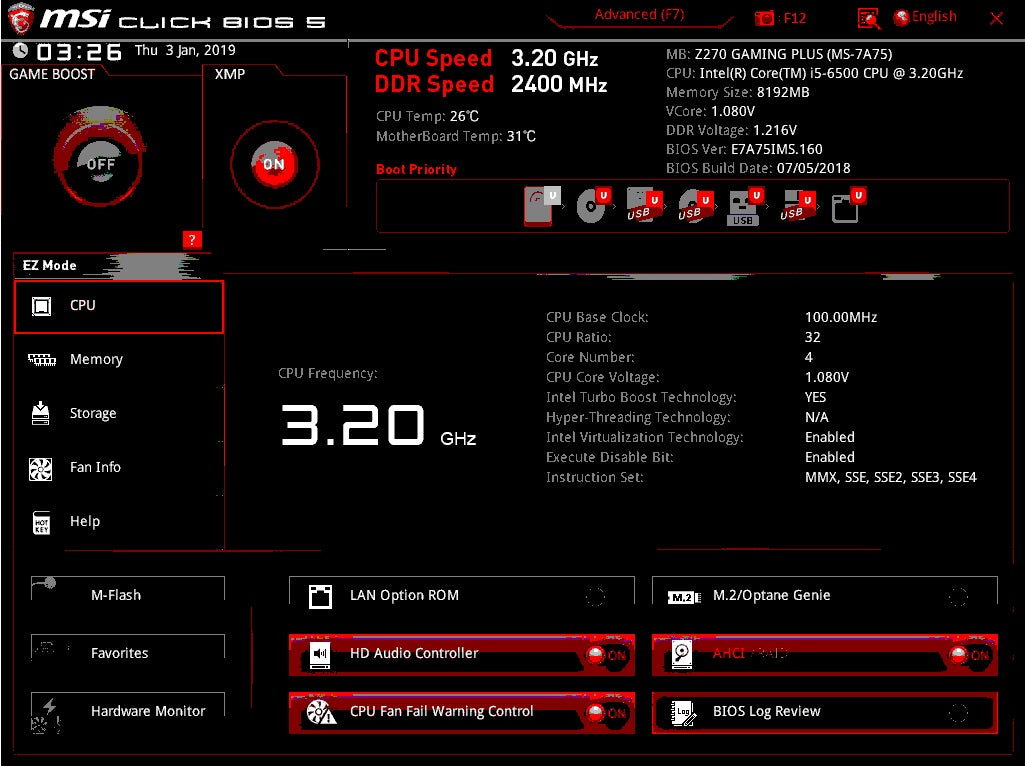
Task: Click the F12 screenshot label
Action: [794, 18]
